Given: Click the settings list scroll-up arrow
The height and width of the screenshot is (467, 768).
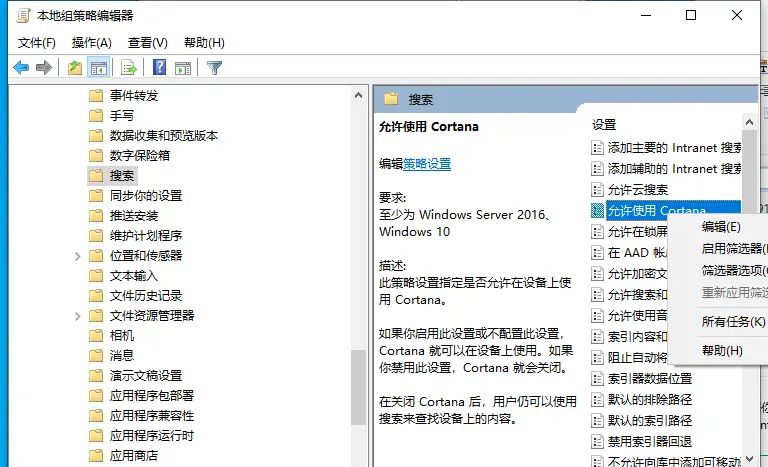Looking at the screenshot, I should click(749, 122).
